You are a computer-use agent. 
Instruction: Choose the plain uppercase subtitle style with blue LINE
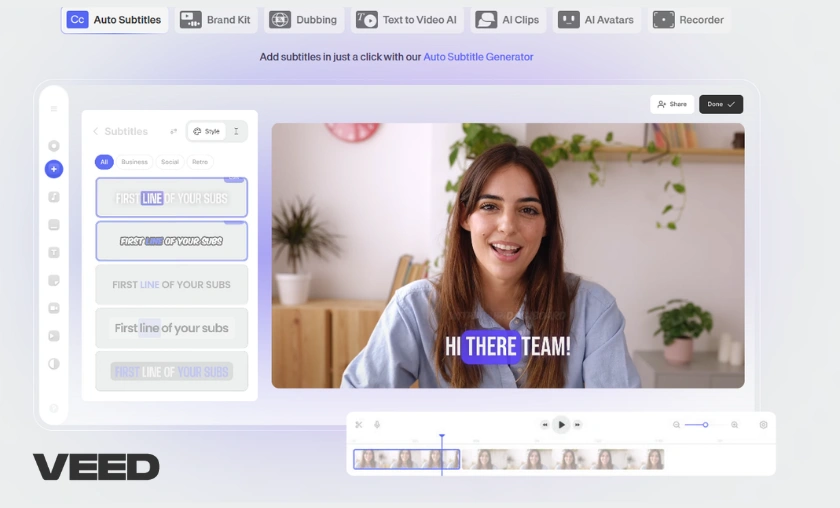point(171,285)
